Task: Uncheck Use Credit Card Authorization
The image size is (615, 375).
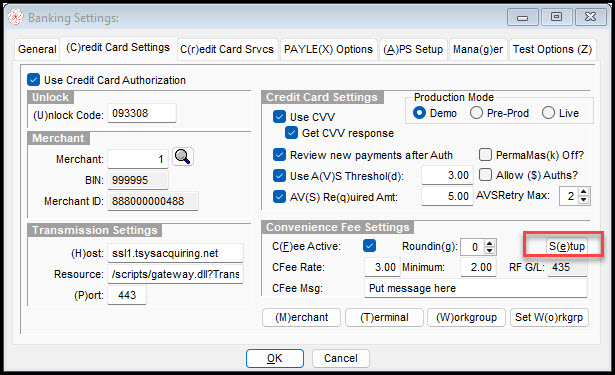Action: coord(34,80)
